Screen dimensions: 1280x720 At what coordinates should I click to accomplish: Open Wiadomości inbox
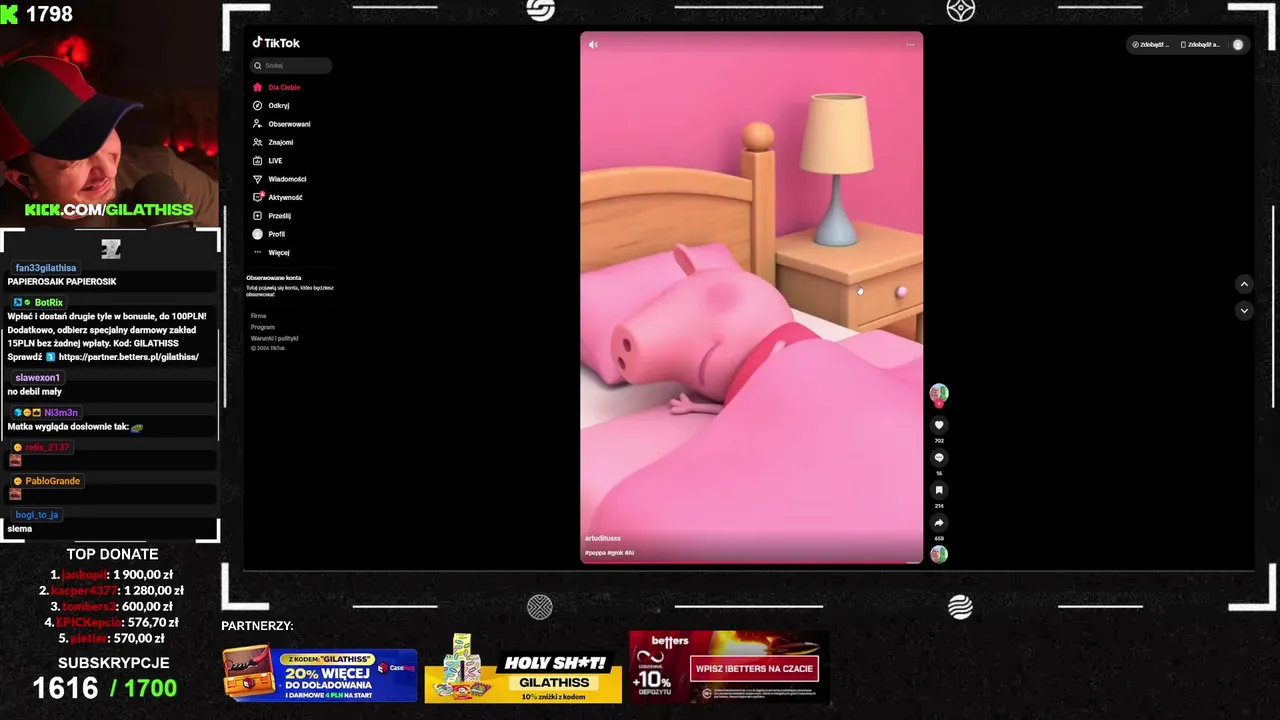279,179
